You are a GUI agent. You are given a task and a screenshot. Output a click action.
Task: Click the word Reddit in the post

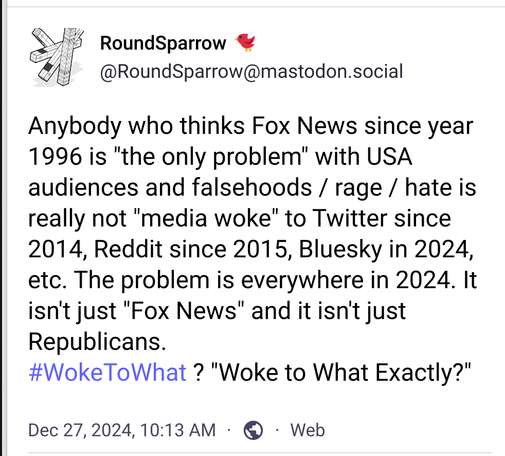pyautogui.click(x=128, y=249)
